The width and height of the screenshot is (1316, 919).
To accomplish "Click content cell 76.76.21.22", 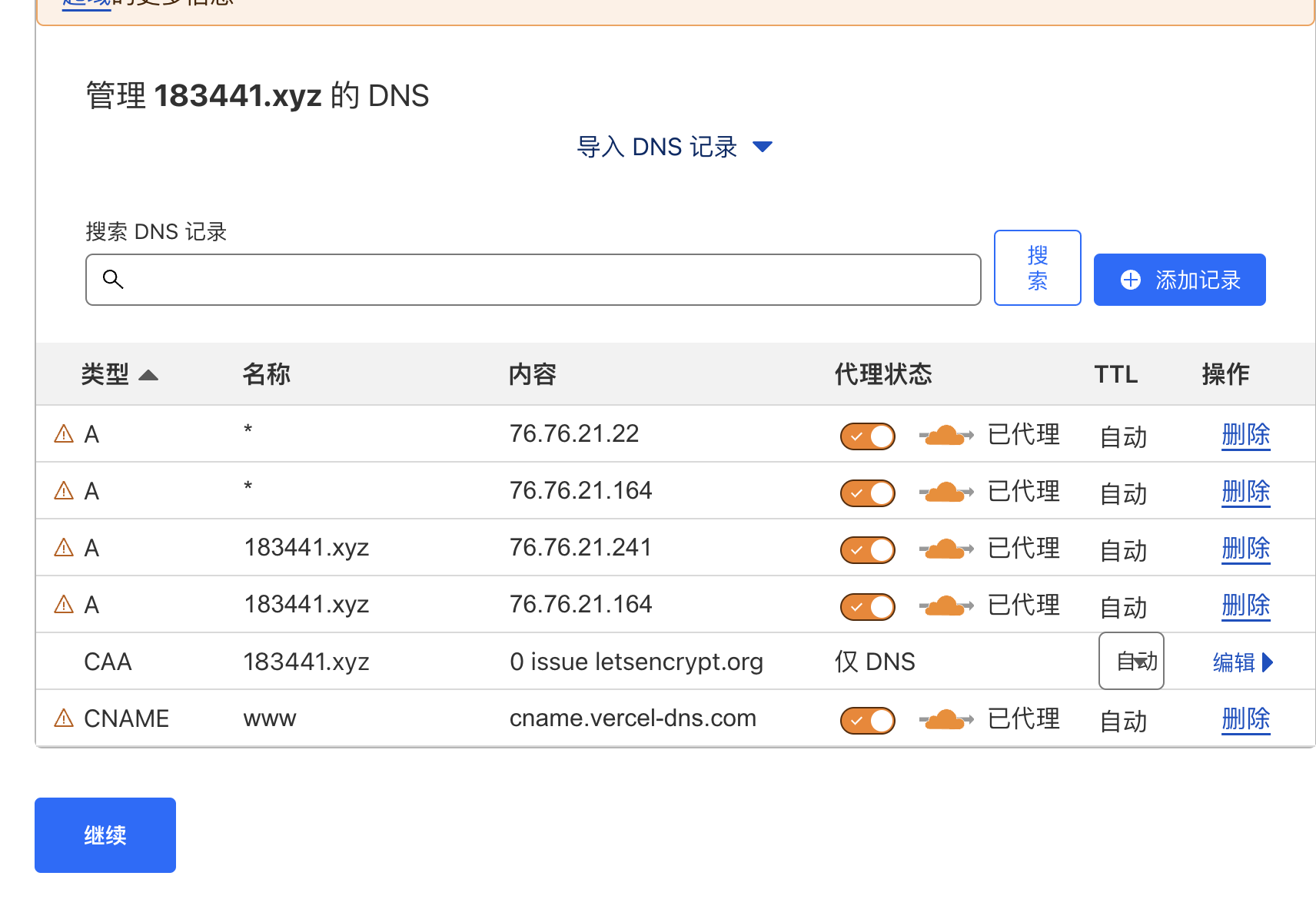I will coord(574,433).
